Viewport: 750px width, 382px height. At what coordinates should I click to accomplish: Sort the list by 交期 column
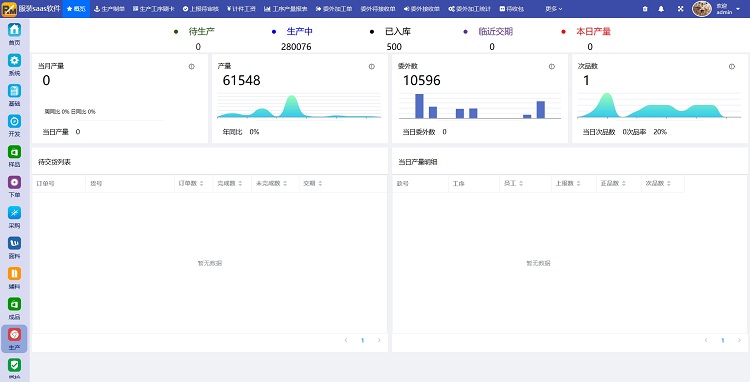point(312,183)
